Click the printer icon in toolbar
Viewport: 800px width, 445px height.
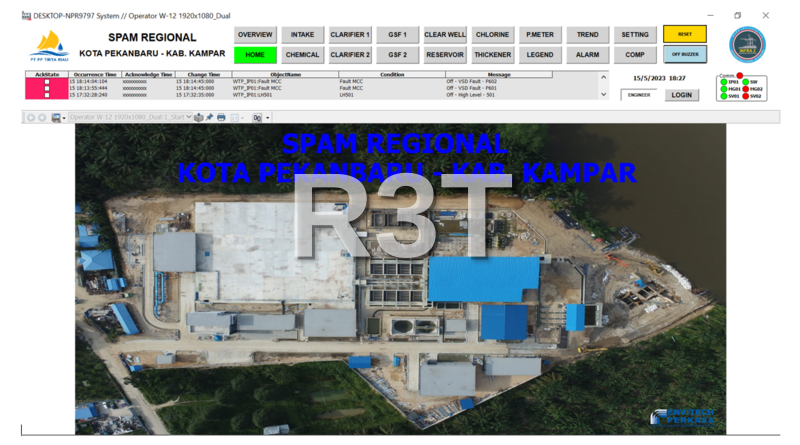click(221, 117)
